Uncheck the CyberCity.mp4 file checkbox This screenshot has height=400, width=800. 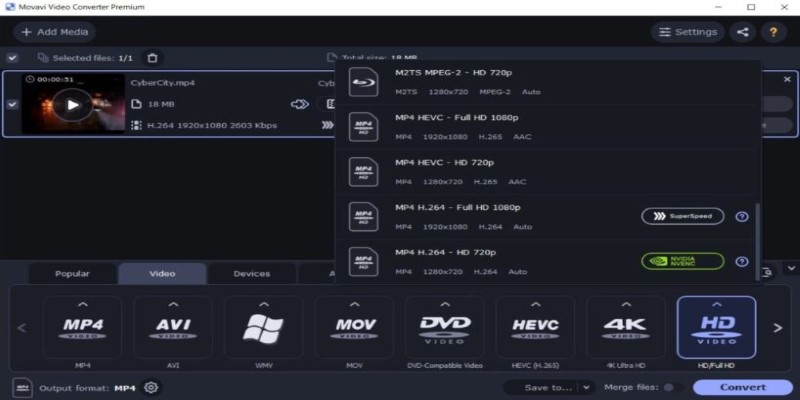point(12,103)
